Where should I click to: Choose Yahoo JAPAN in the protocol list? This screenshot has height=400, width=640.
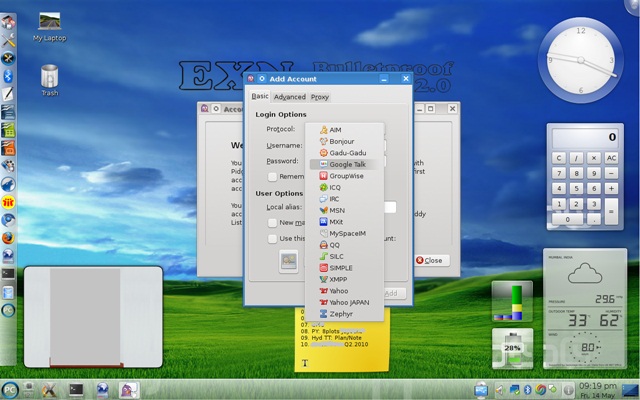(349, 302)
